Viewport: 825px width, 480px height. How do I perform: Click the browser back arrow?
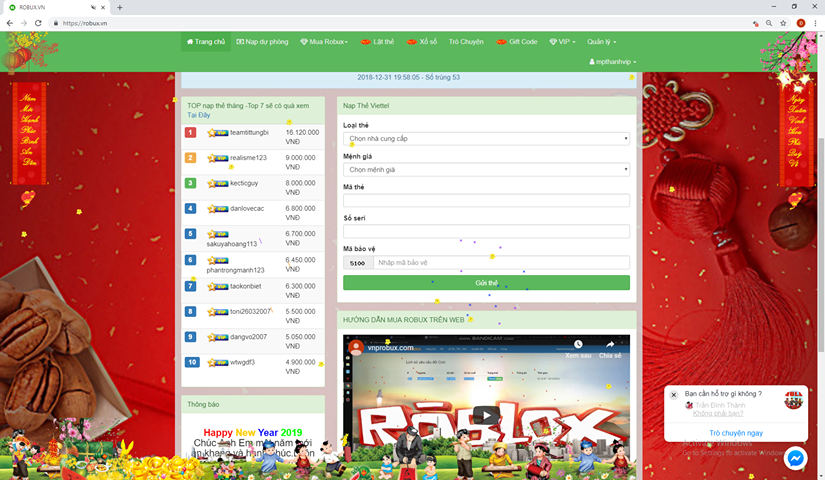(9, 23)
